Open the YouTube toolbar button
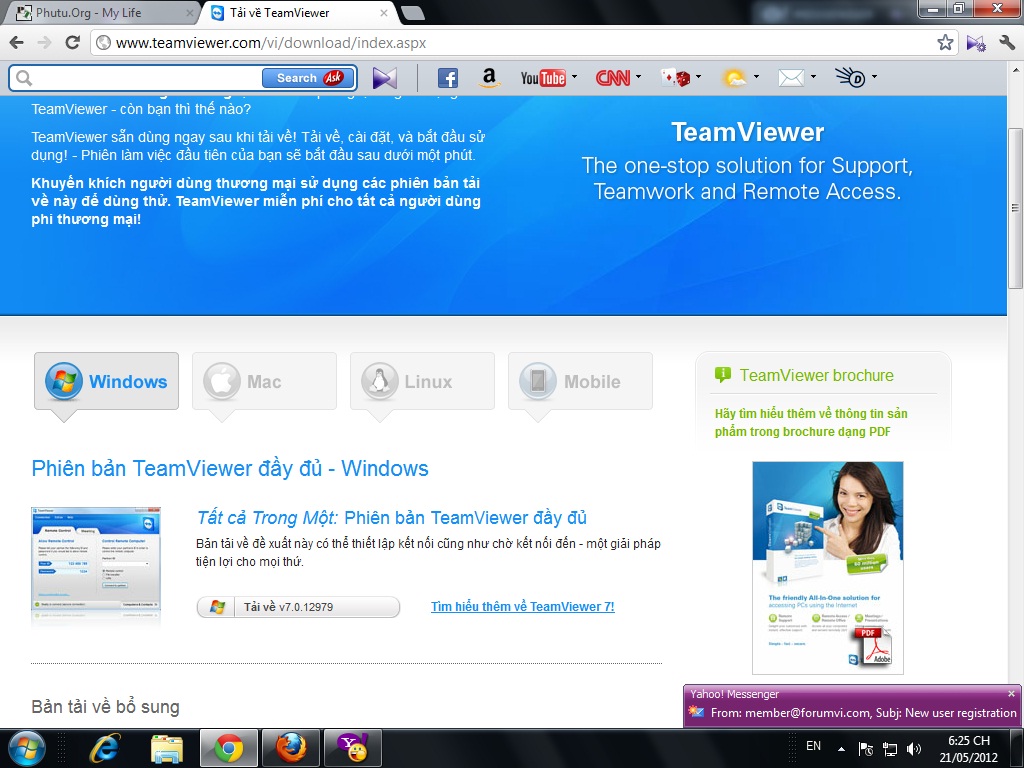This screenshot has width=1024, height=768. pos(543,78)
